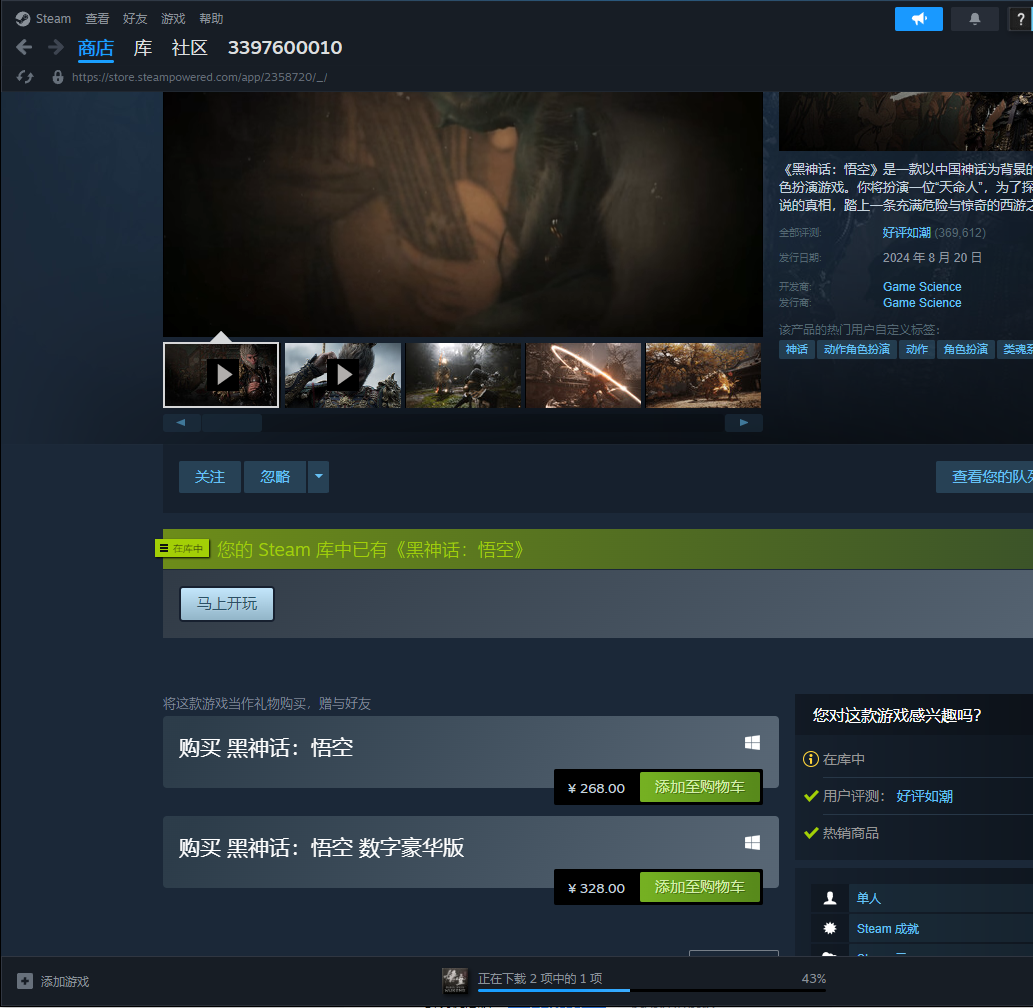This screenshot has height=1008, width=1033.
Task: Click the 在库中 badge with list icon
Action: click(182, 548)
